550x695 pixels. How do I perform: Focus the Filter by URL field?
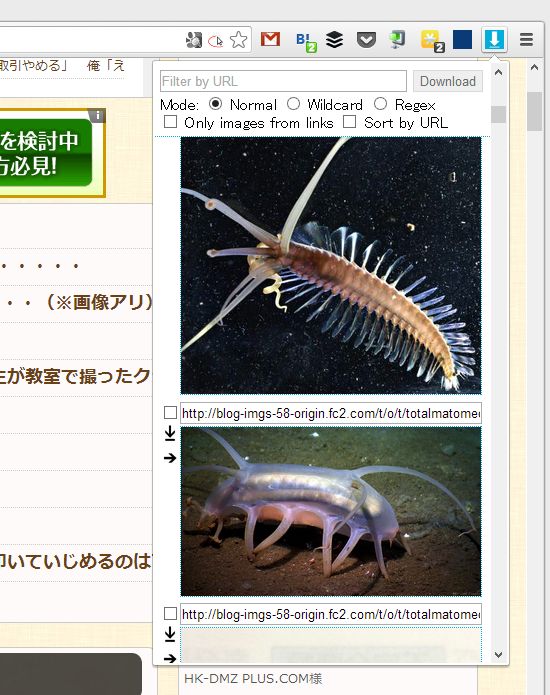click(x=283, y=81)
